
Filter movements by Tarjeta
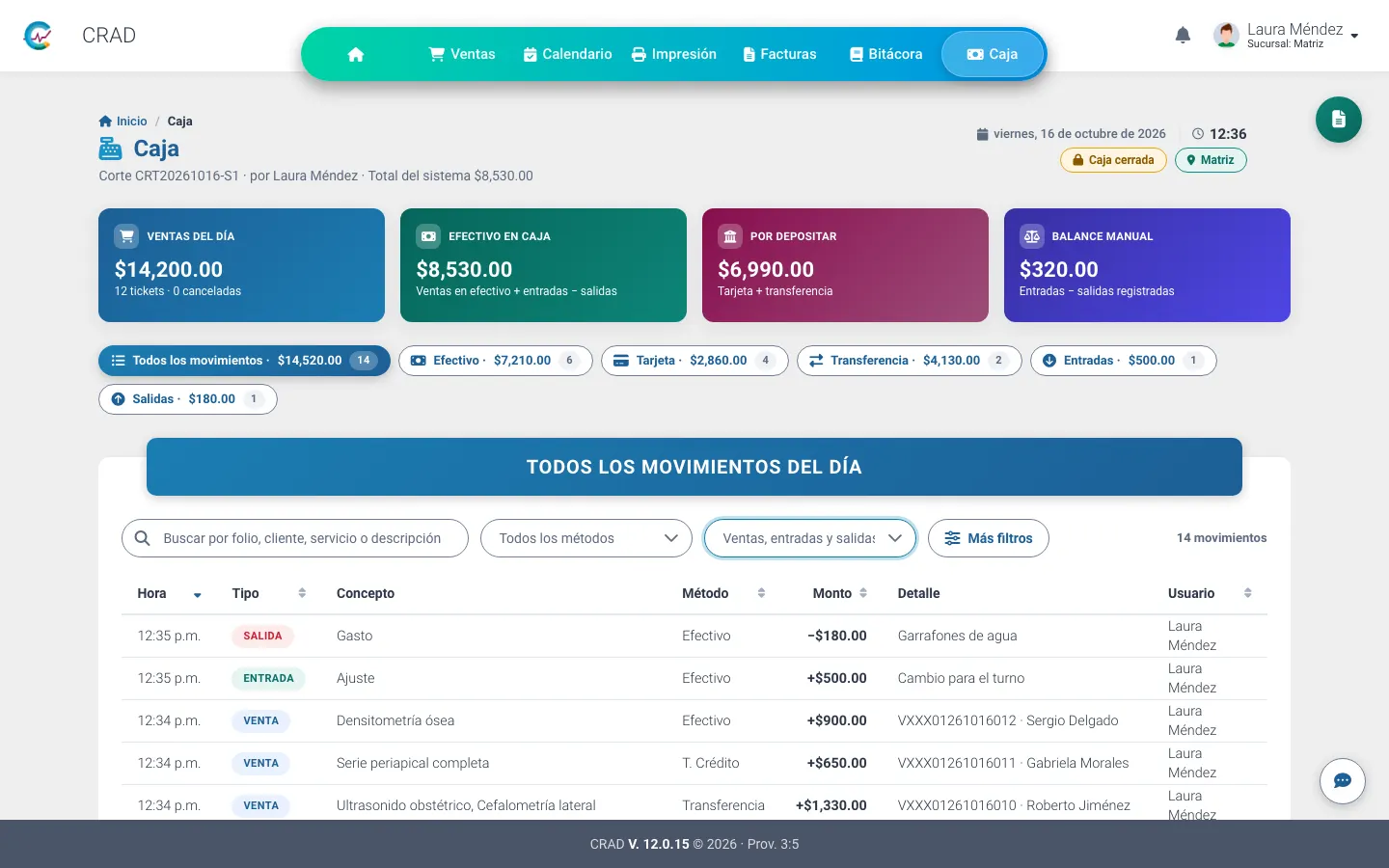694,361
